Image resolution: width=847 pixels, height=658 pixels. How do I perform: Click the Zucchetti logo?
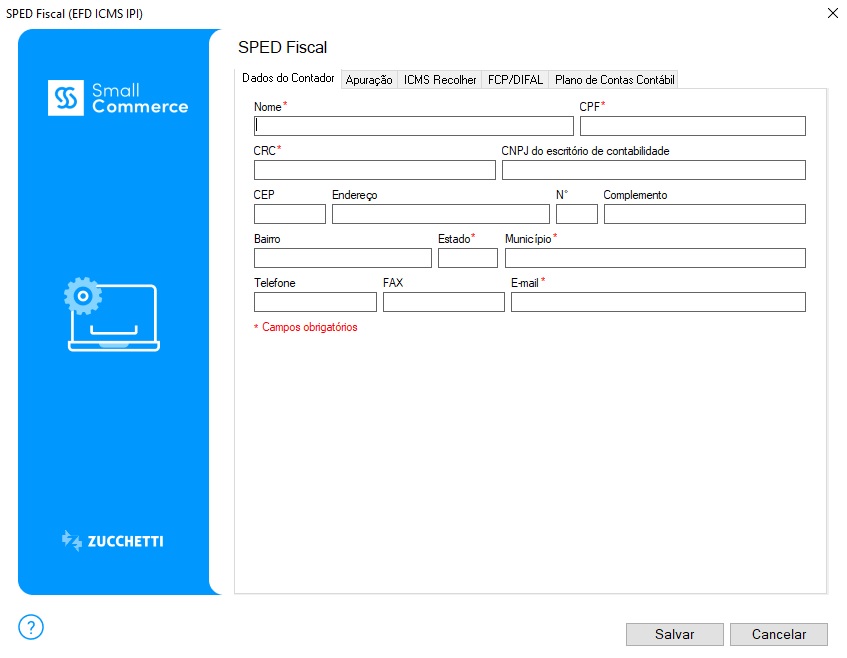click(113, 541)
